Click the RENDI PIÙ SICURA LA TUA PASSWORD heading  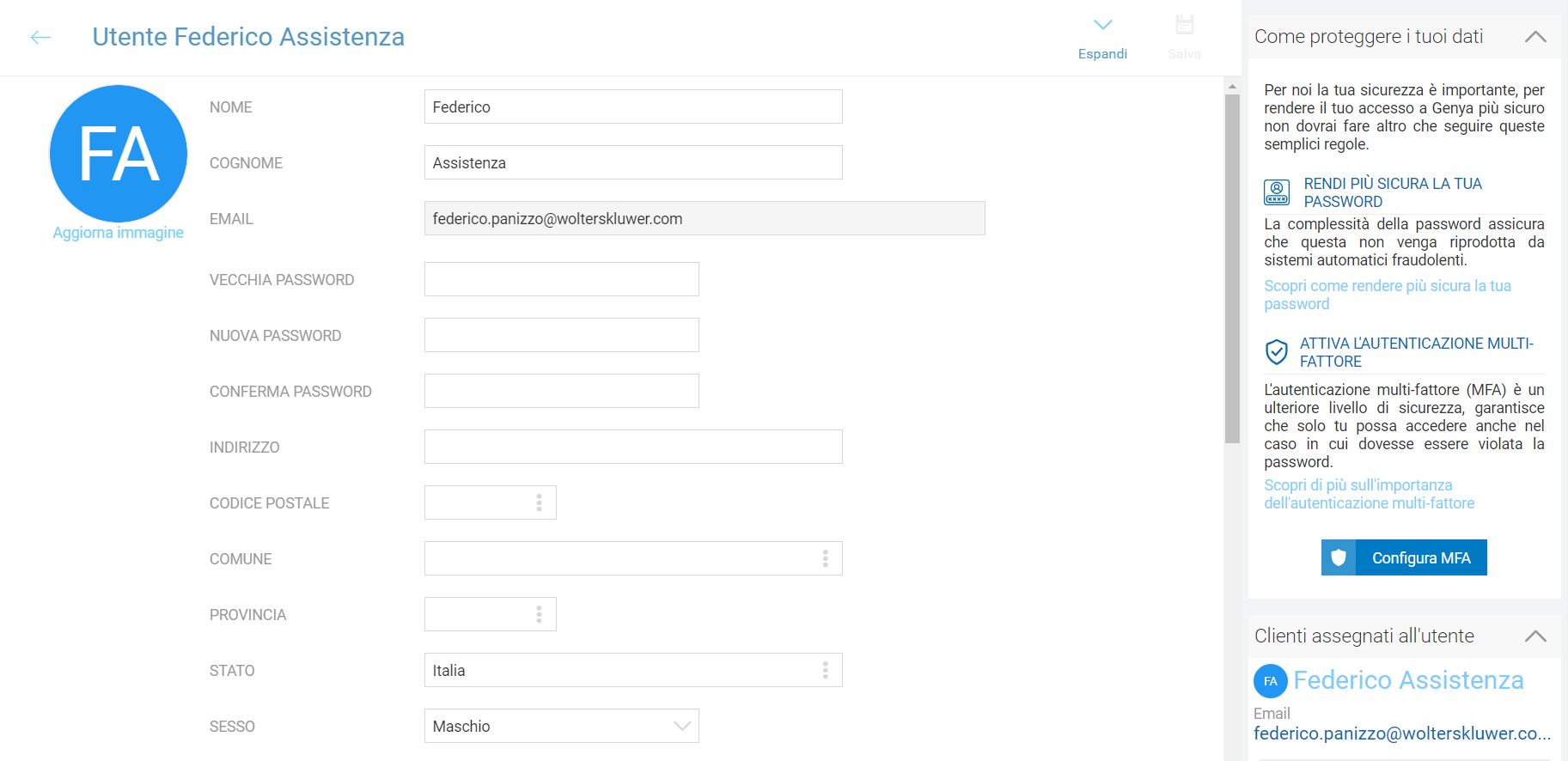[1393, 192]
